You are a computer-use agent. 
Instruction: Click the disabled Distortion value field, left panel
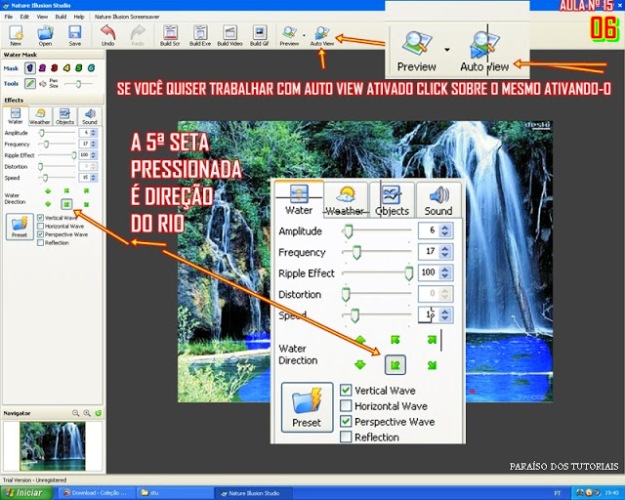pyautogui.click(x=88, y=166)
